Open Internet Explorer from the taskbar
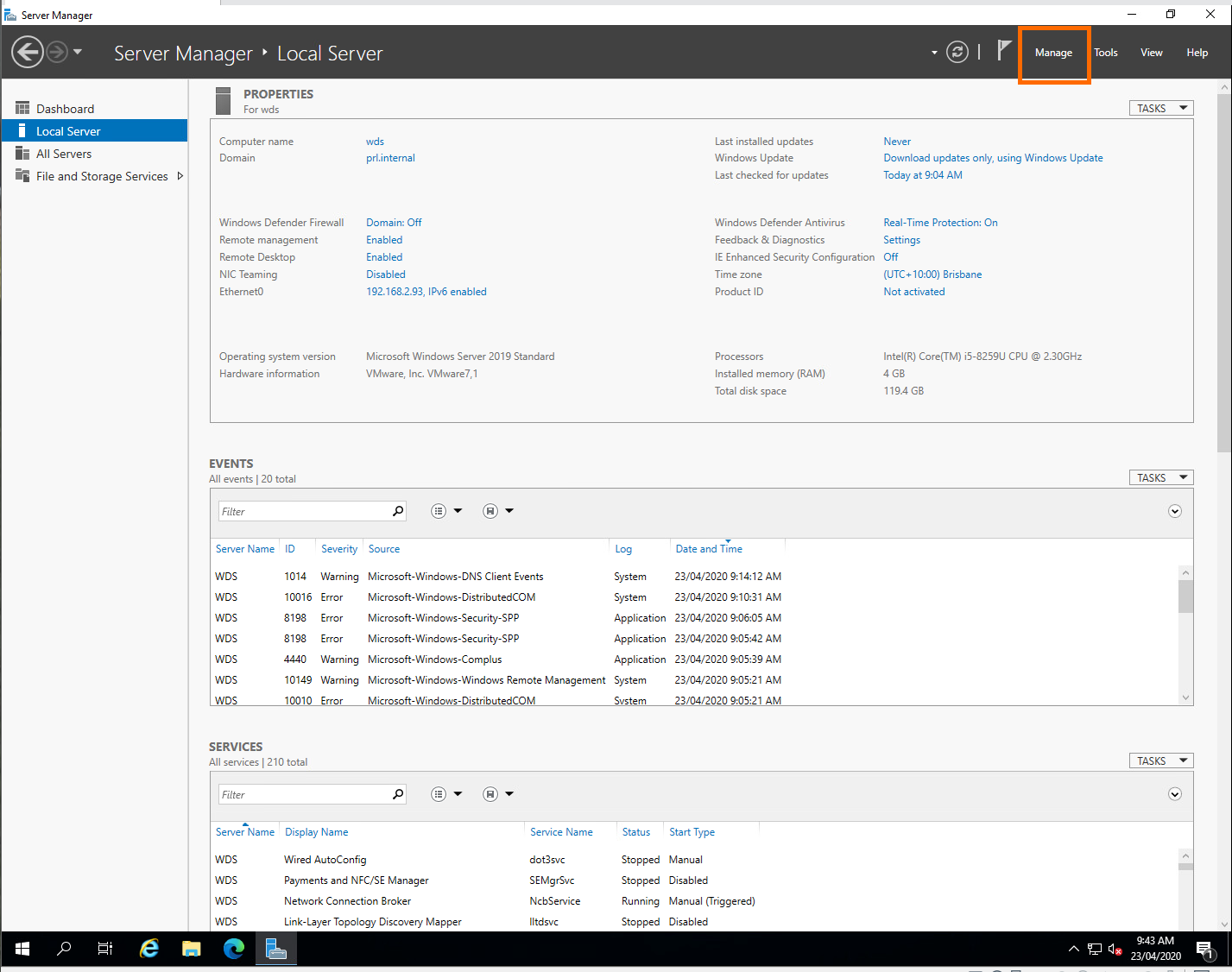The width and height of the screenshot is (1232, 972). (149, 949)
